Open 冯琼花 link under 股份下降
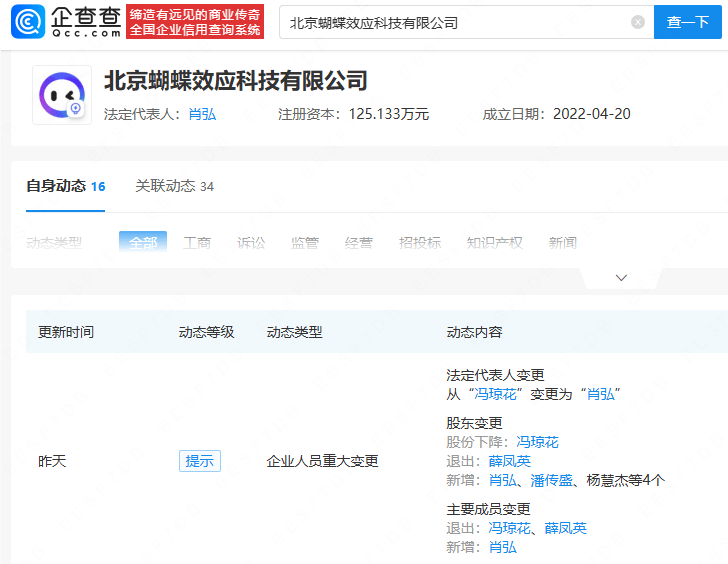 point(537,442)
